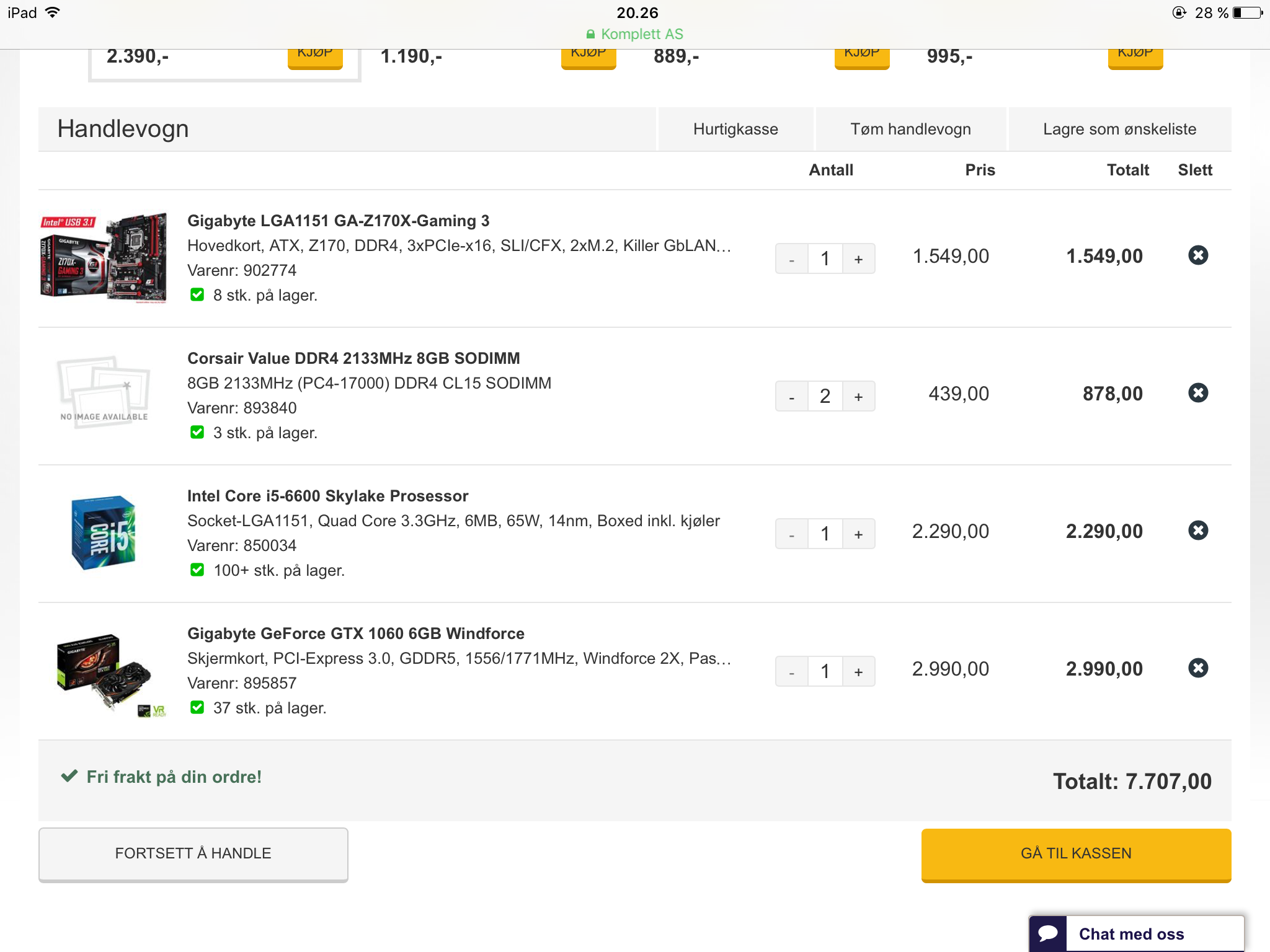
Task: Remove Gigabyte GA-Z170X-Gaming 3 from cart
Action: click(1198, 255)
